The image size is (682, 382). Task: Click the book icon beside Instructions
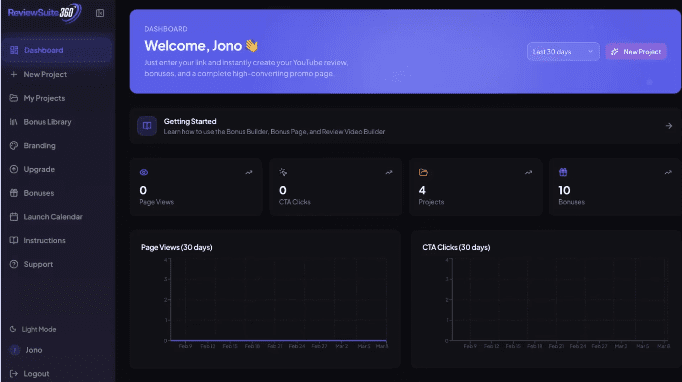[14, 240]
